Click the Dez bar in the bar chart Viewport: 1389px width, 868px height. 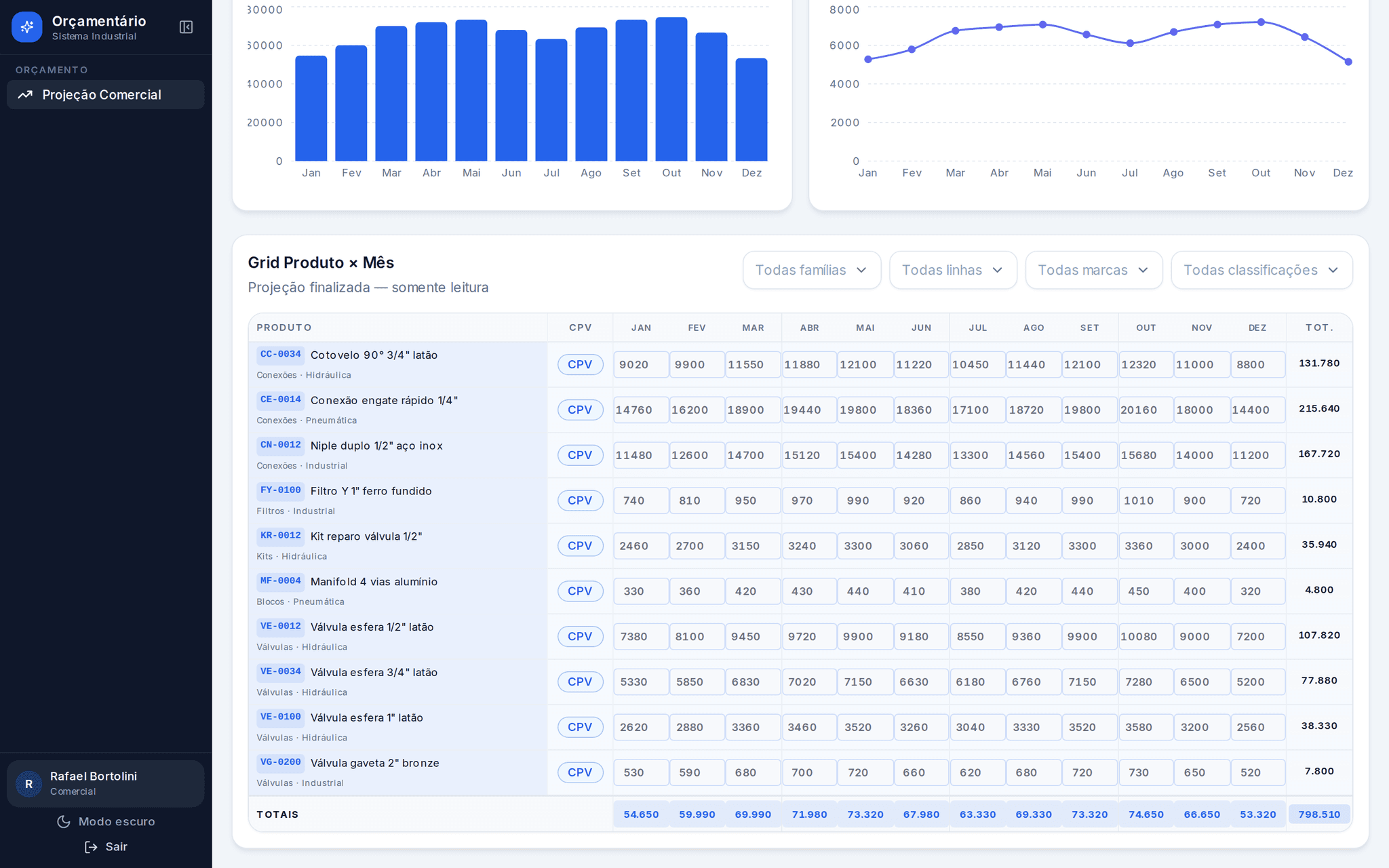(751, 110)
